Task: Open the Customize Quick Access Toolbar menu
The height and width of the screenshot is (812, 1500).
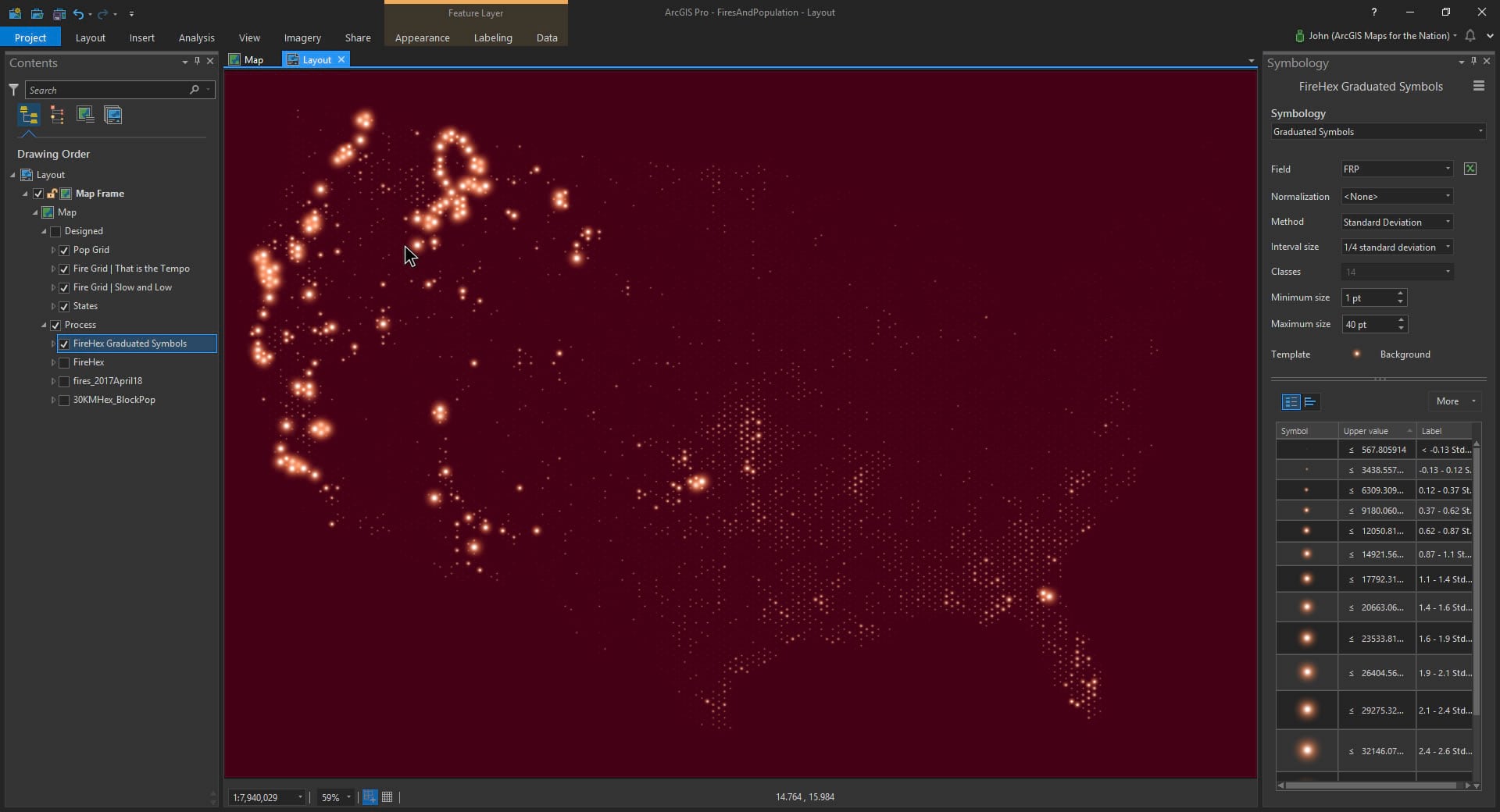Action: (x=131, y=14)
